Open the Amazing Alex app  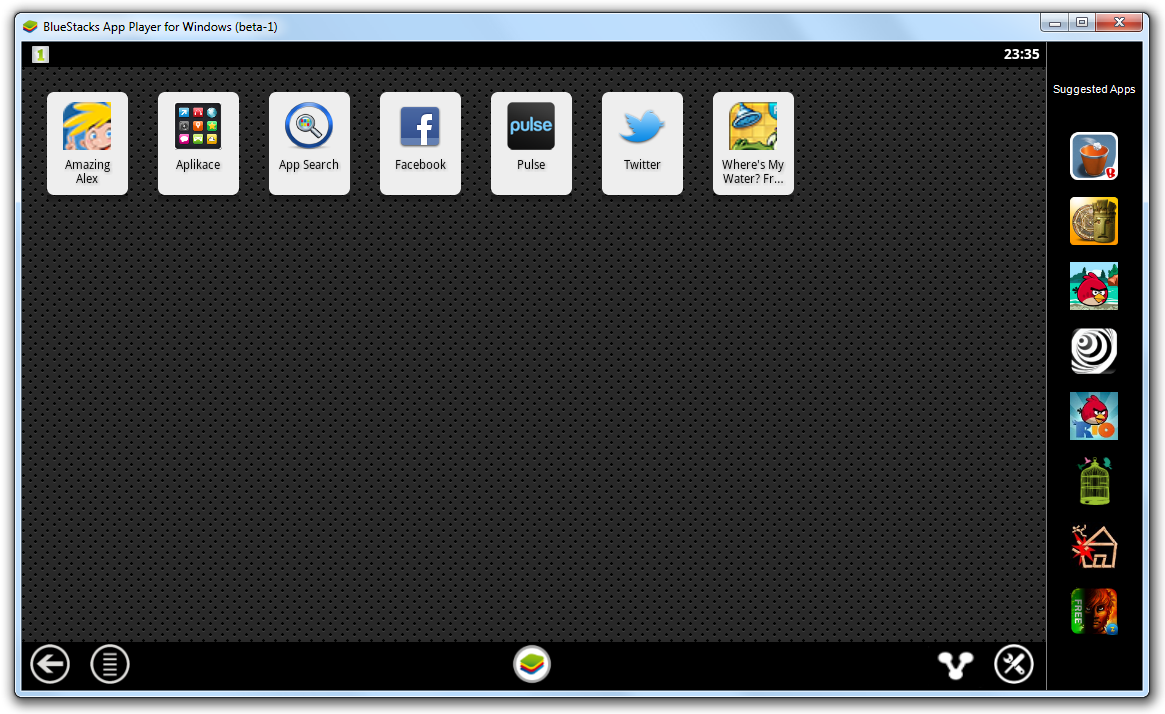[87, 143]
